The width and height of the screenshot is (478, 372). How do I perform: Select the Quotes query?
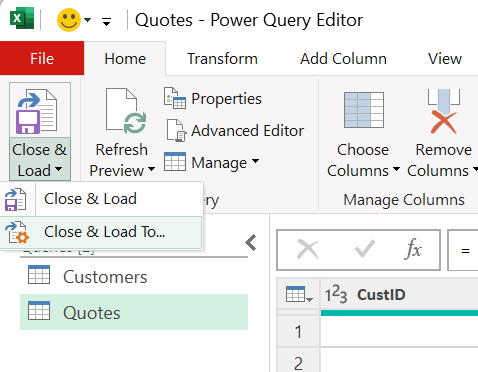point(134,312)
